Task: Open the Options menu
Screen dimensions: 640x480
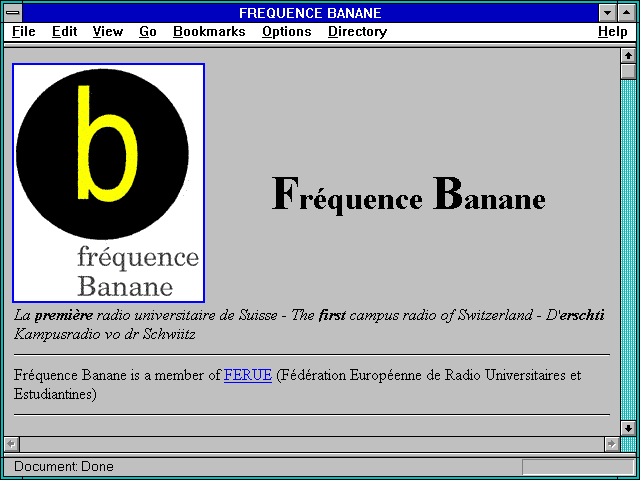Action: tap(287, 32)
